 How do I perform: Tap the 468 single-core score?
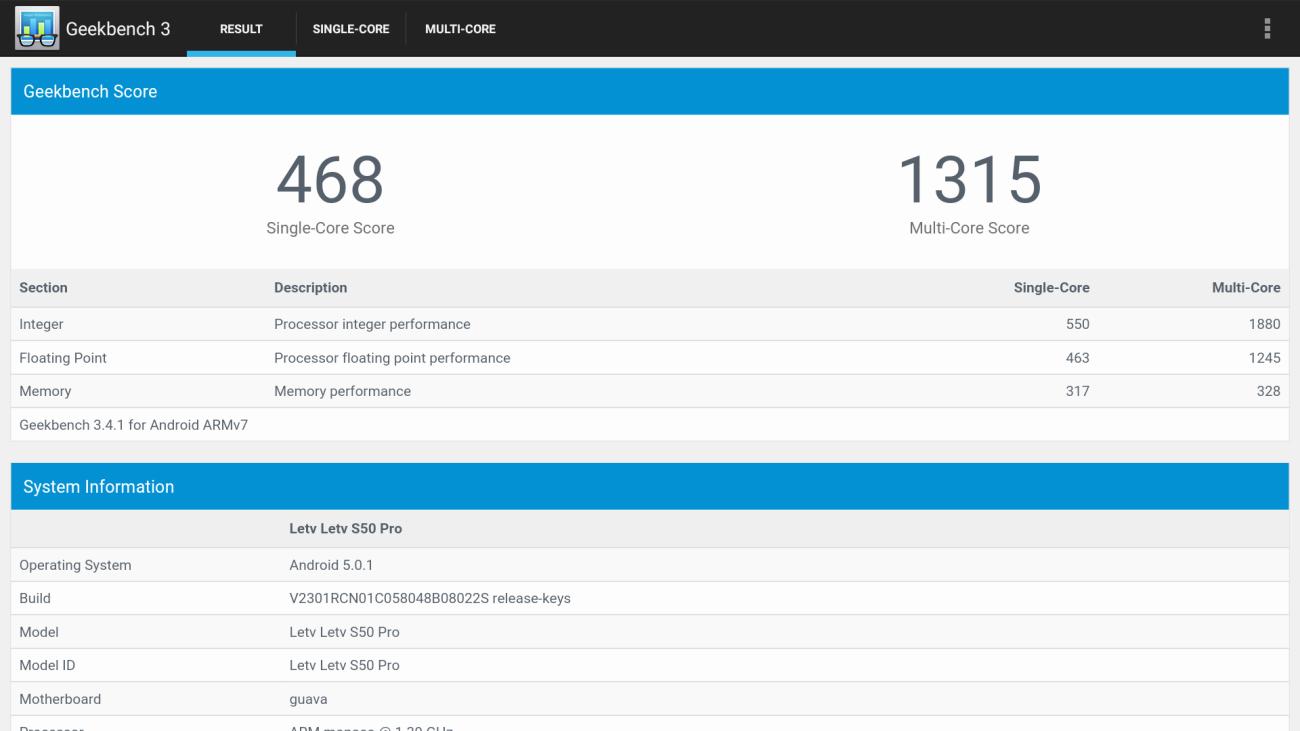(x=330, y=180)
